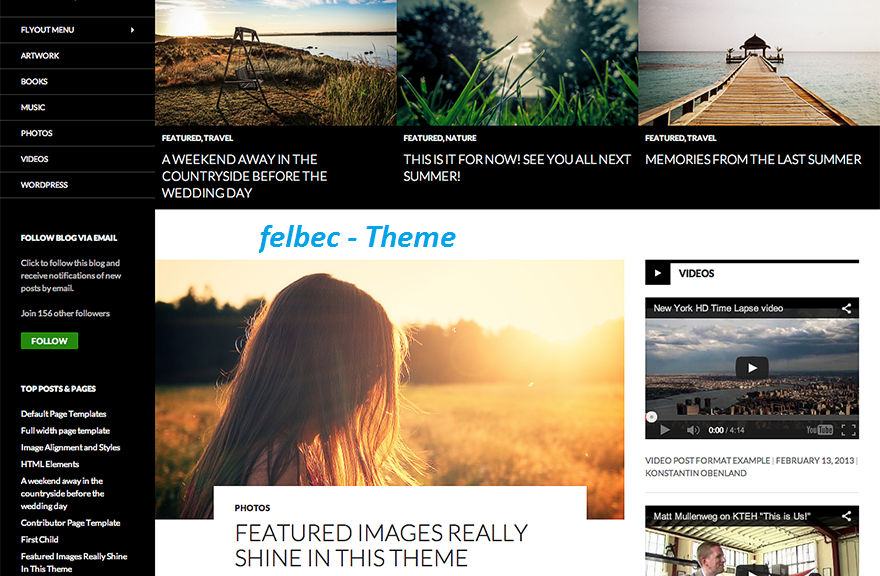The image size is (880, 576).
Task: Expand the Flyout Menu arrow
Action: (x=132, y=30)
